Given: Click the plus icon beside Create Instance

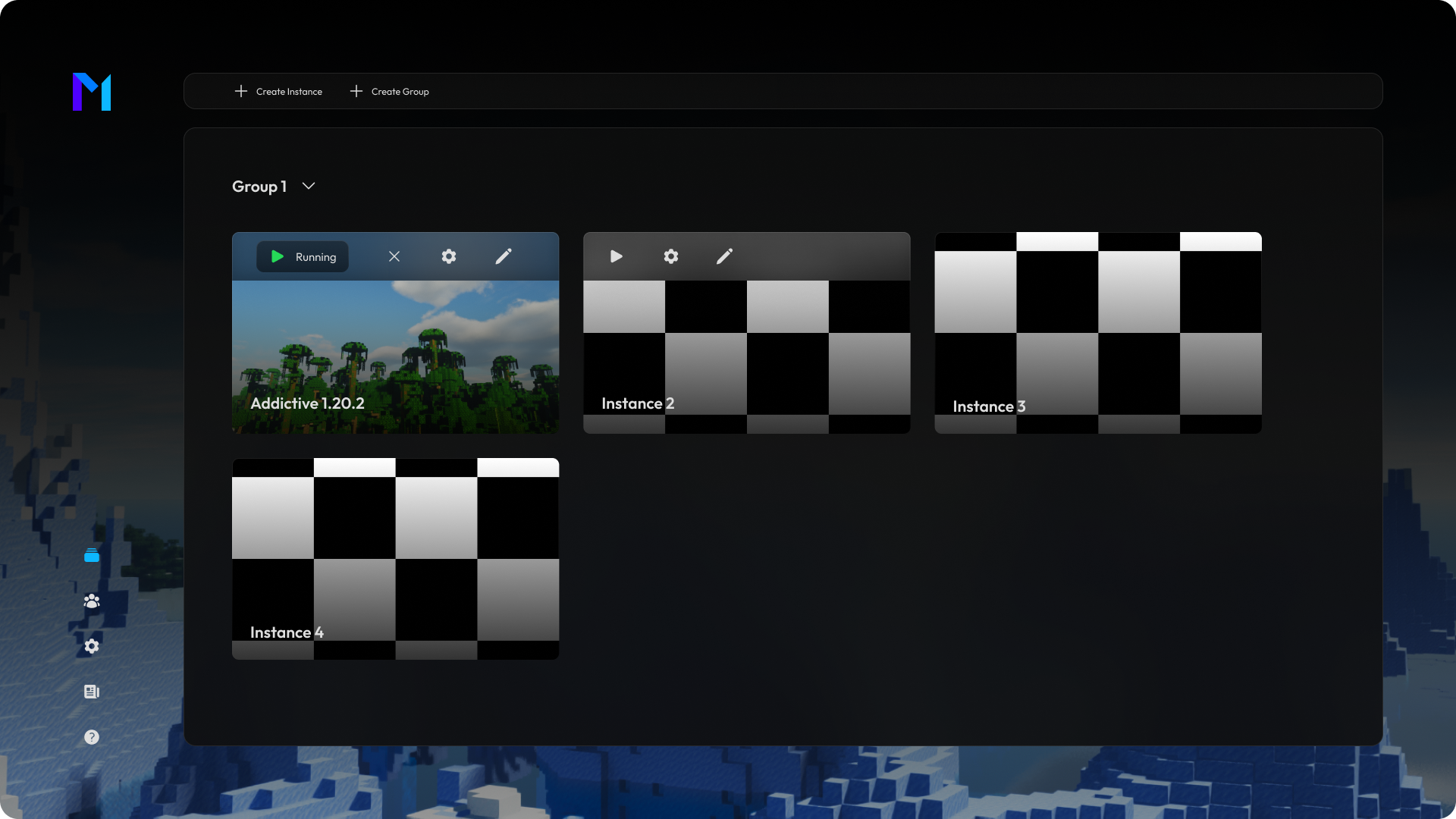Looking at the screenshot, I should click(241, 91).
